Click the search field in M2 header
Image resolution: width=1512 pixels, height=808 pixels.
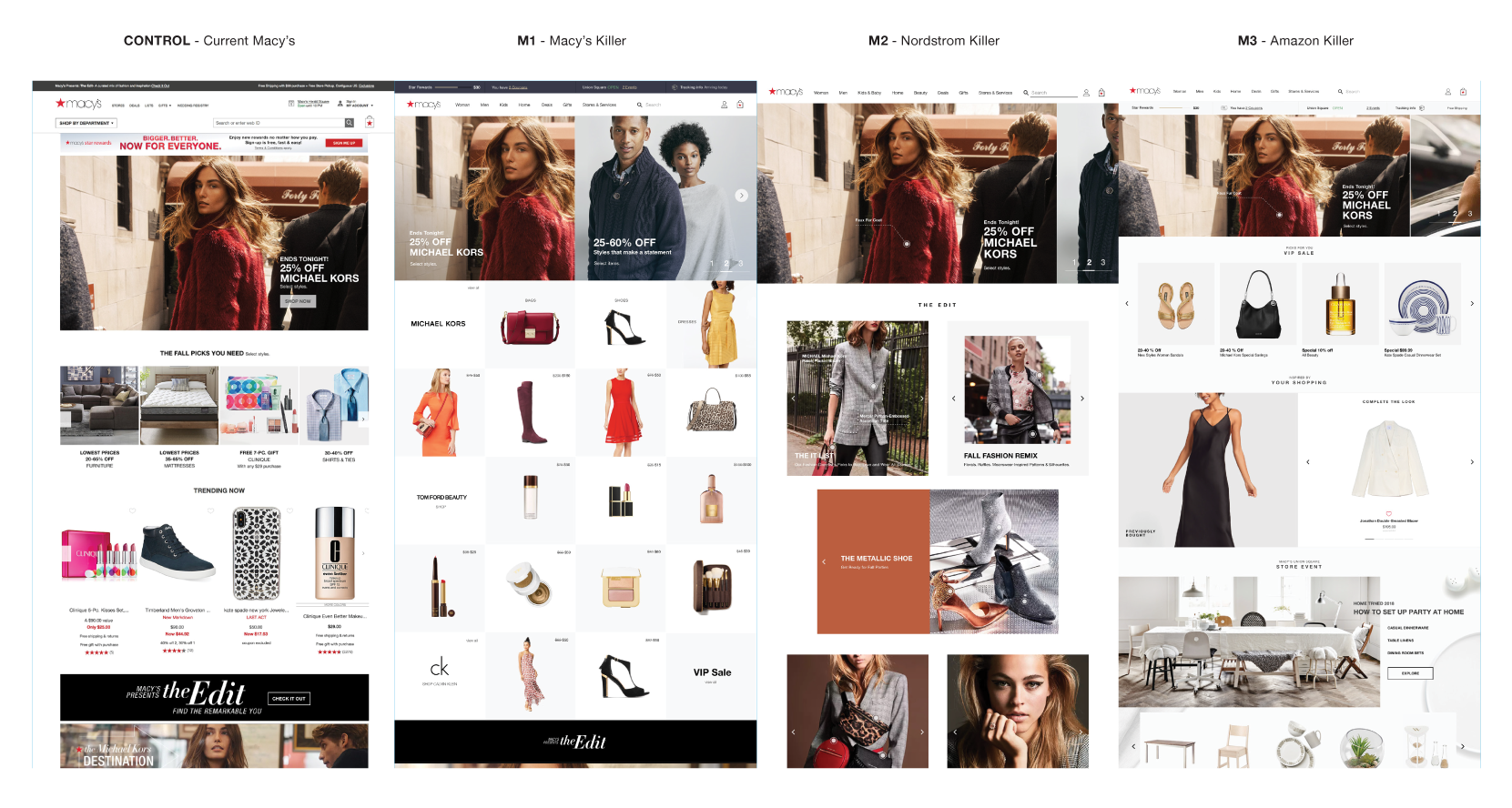1054,93
